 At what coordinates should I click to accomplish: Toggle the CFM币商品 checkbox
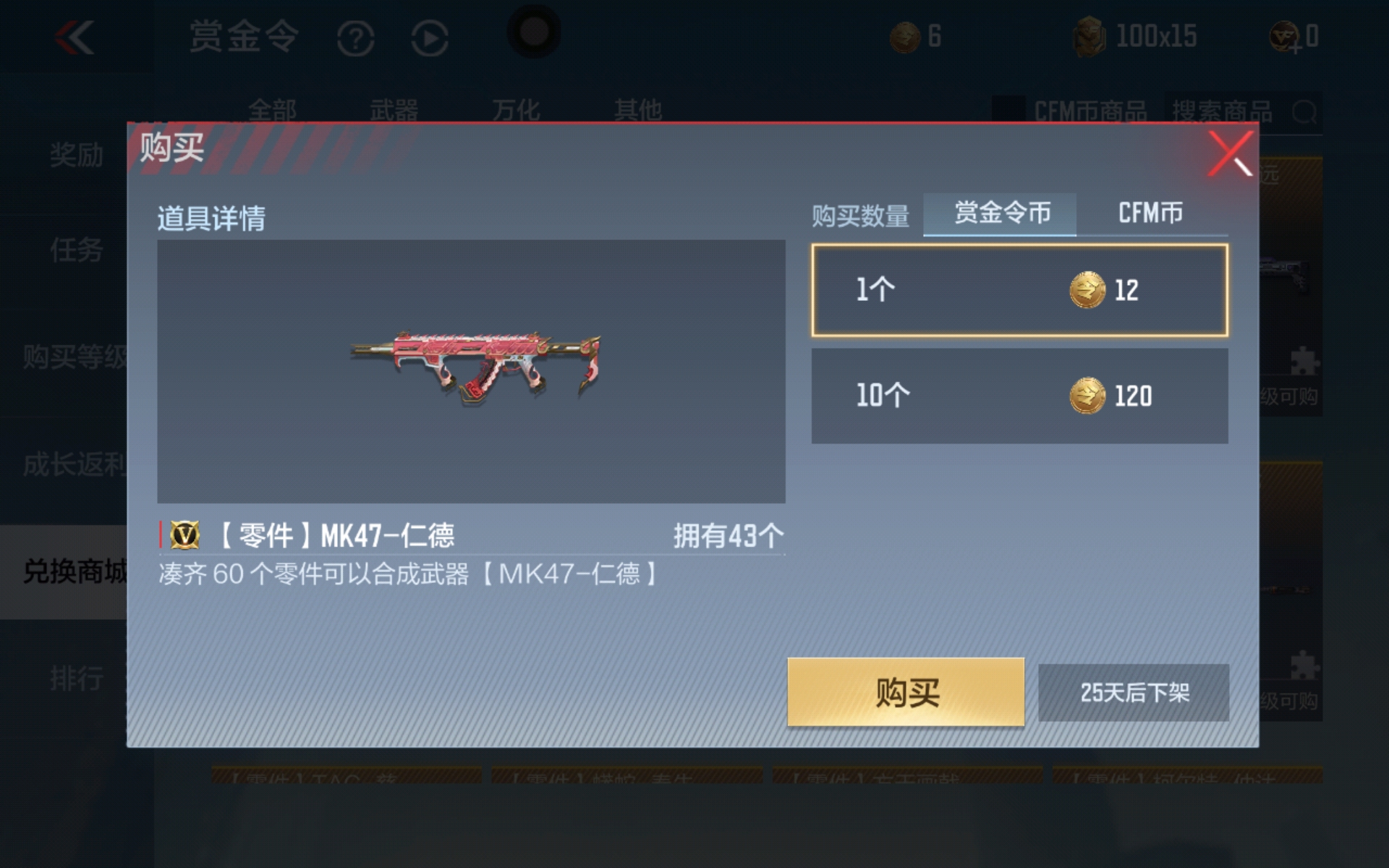click(x=1008, y=110)
